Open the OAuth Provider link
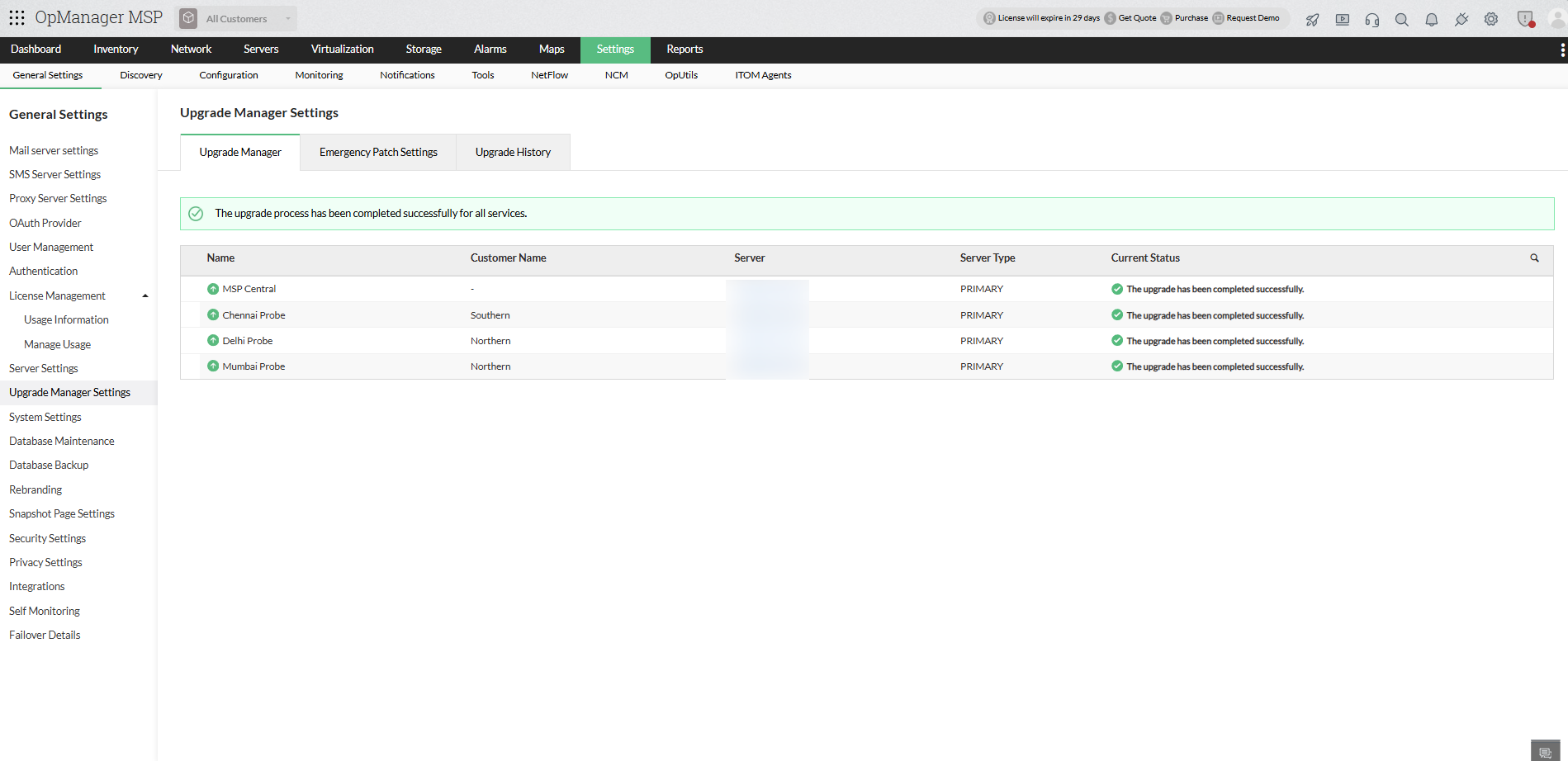The width and height of the screenshot is (1568, 761). pos(45,224)
